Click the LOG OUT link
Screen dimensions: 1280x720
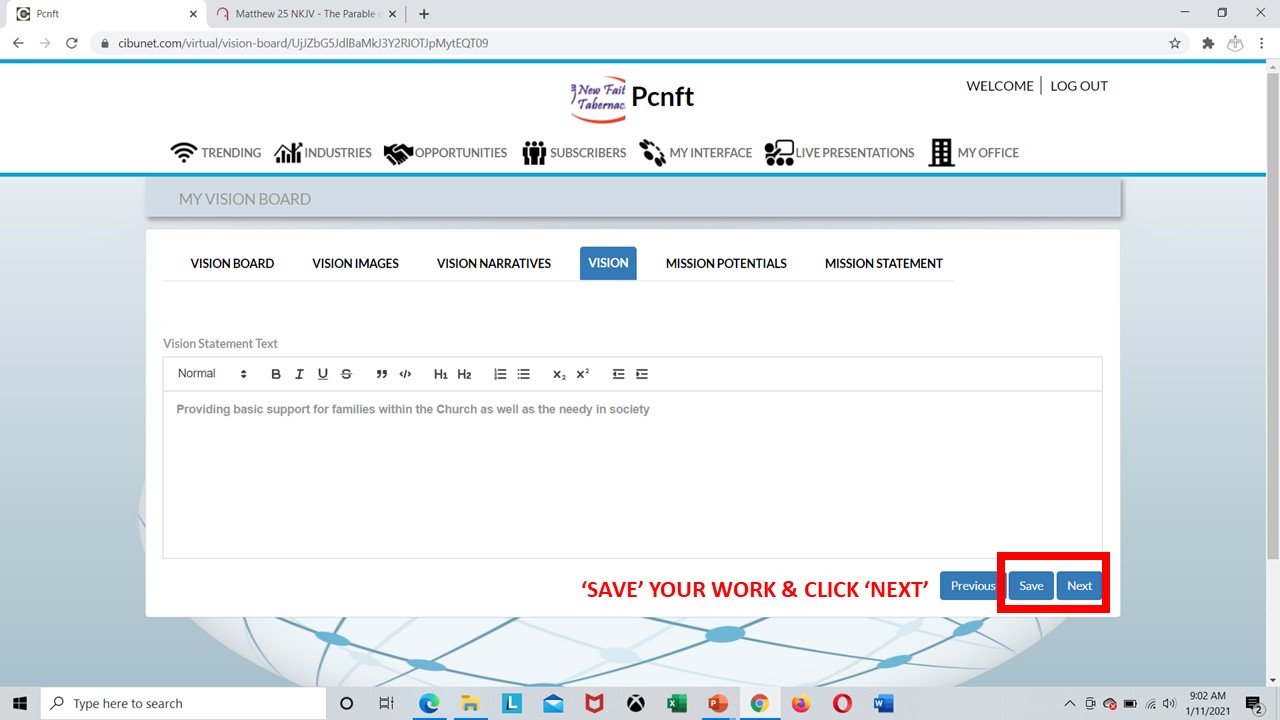pos(1078,86)
